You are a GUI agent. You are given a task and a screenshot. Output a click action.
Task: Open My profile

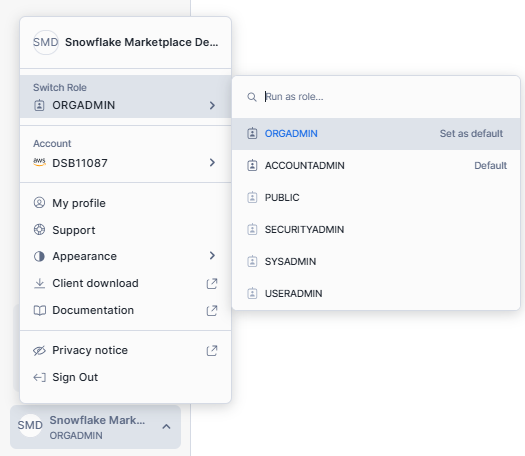[126, 203]
